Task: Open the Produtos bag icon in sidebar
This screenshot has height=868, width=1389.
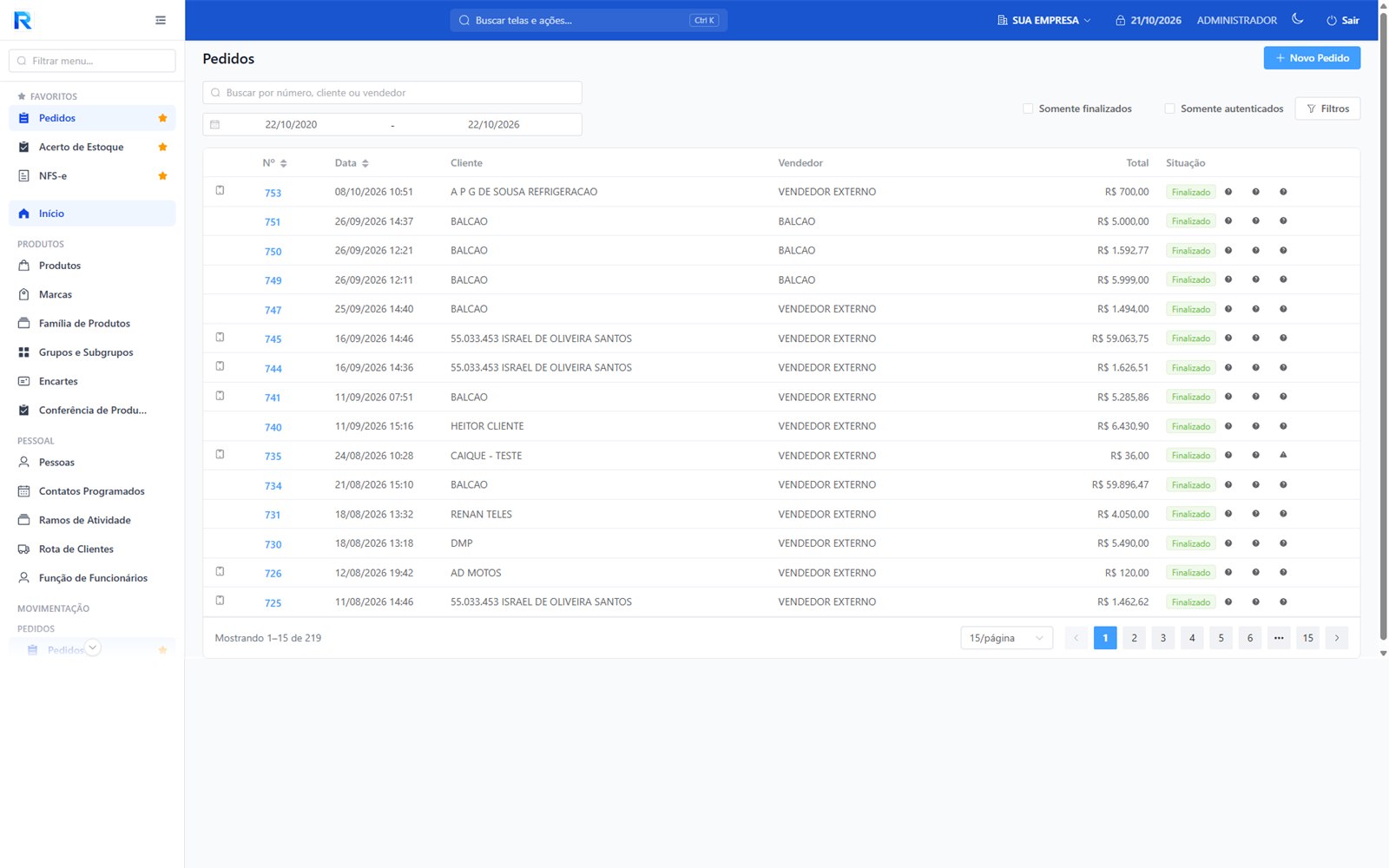Action: click(x=23, y=266)
